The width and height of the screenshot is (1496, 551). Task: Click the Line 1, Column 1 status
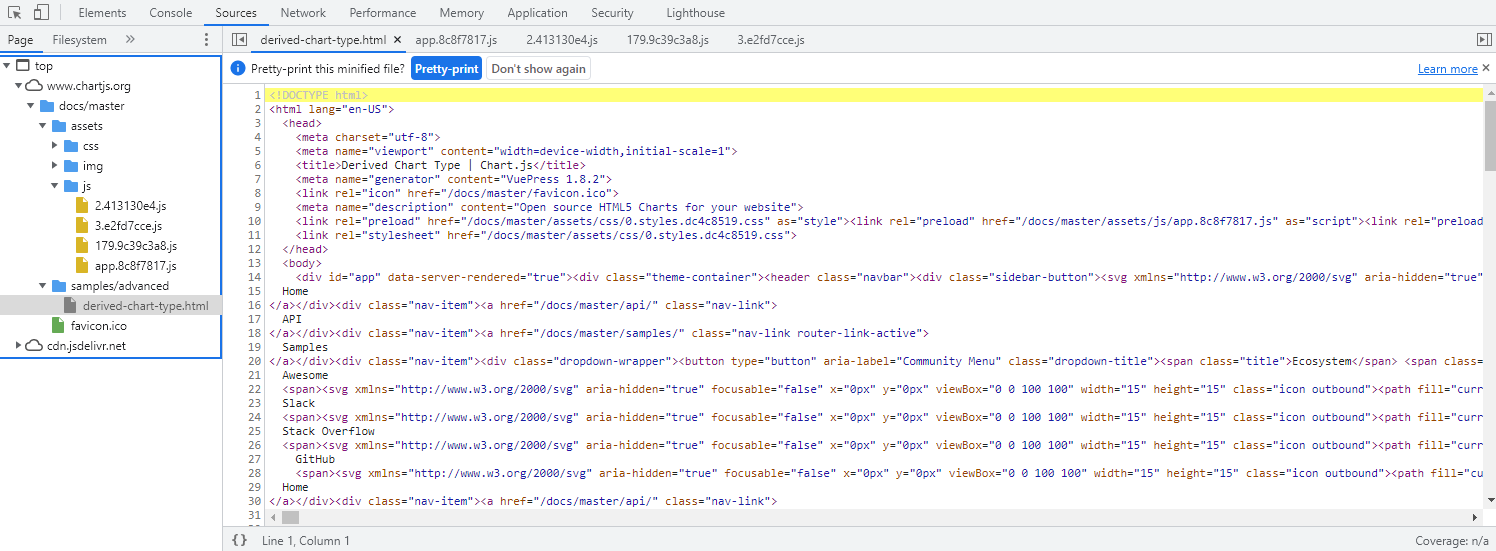305,540
